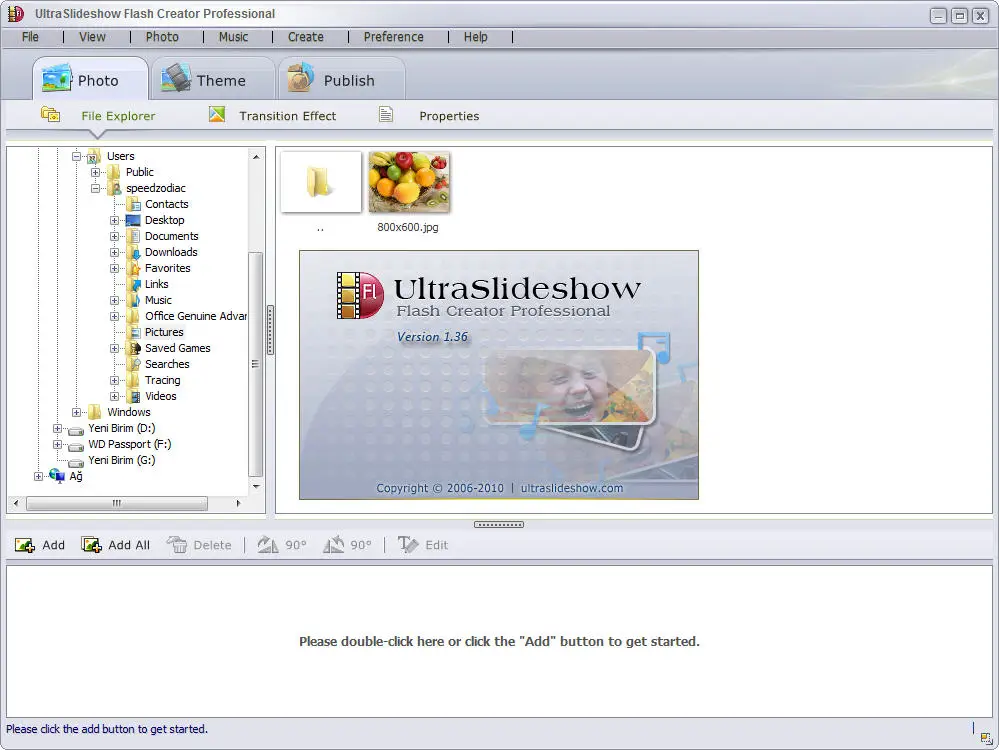
Task: Select the Links folder in tree
Action: coord(157,284)
